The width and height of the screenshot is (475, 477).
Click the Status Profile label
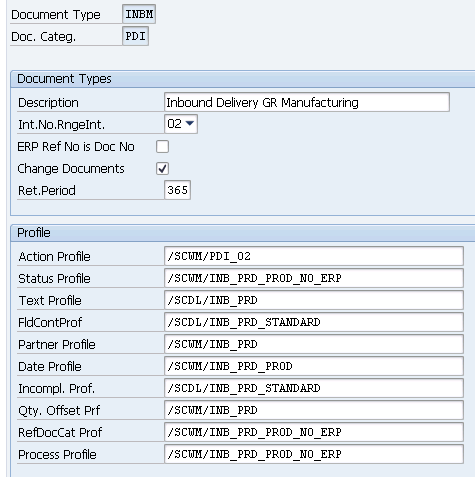click(54, 279)
